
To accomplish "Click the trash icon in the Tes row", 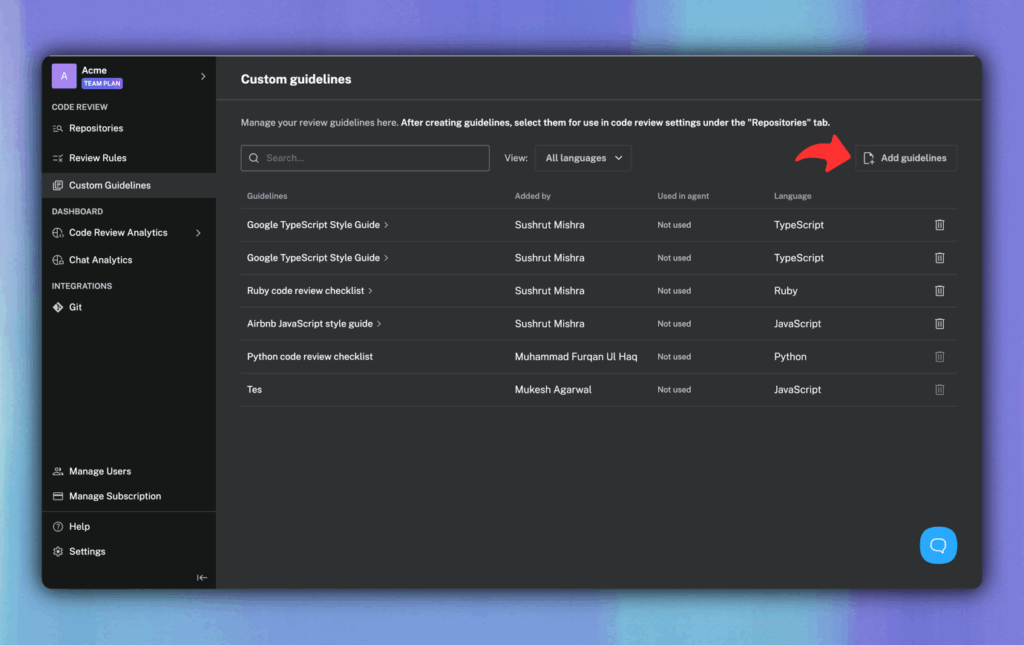I will coord(939,390).
